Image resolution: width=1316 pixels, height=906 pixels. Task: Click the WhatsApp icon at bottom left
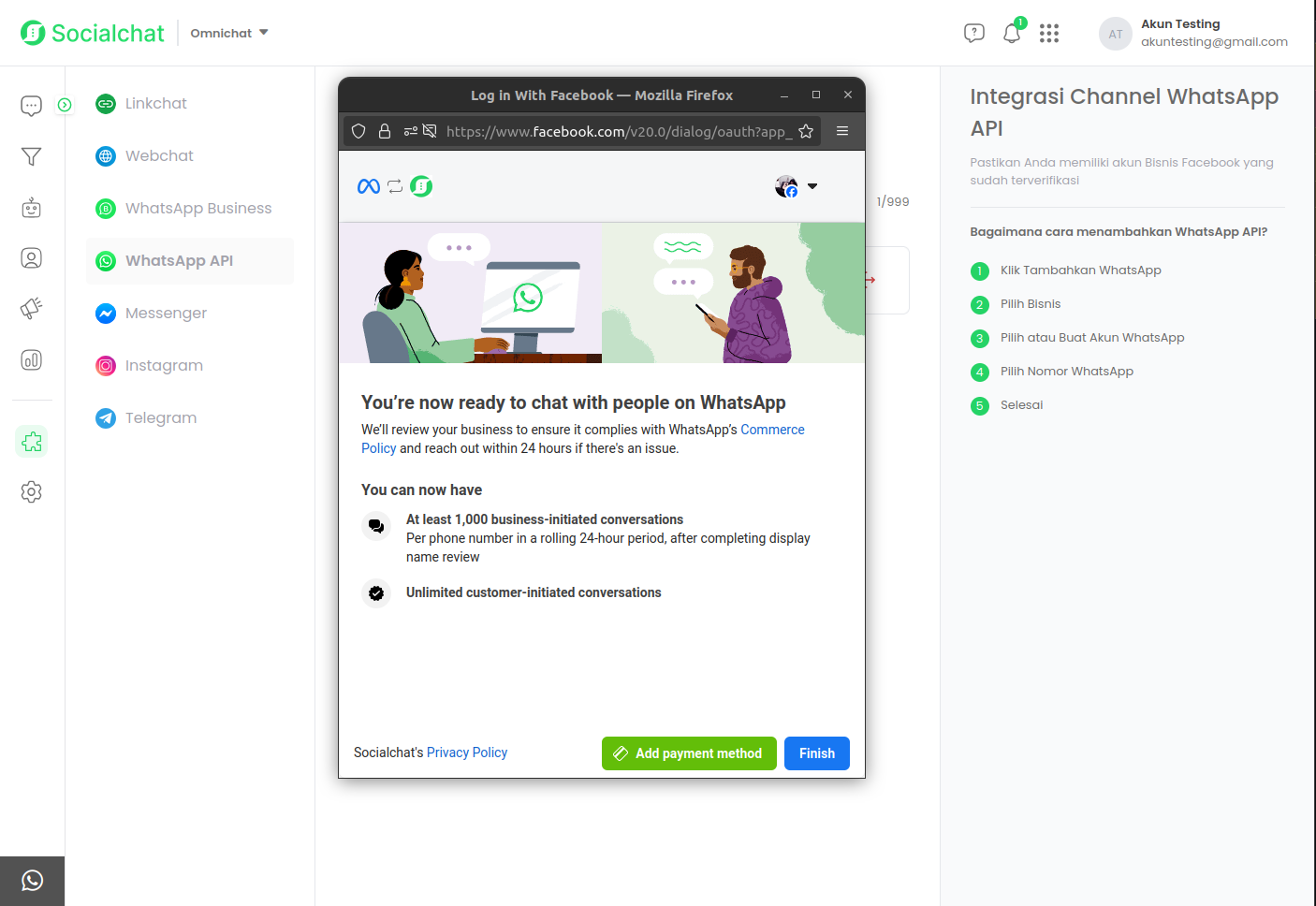[32, 881]
